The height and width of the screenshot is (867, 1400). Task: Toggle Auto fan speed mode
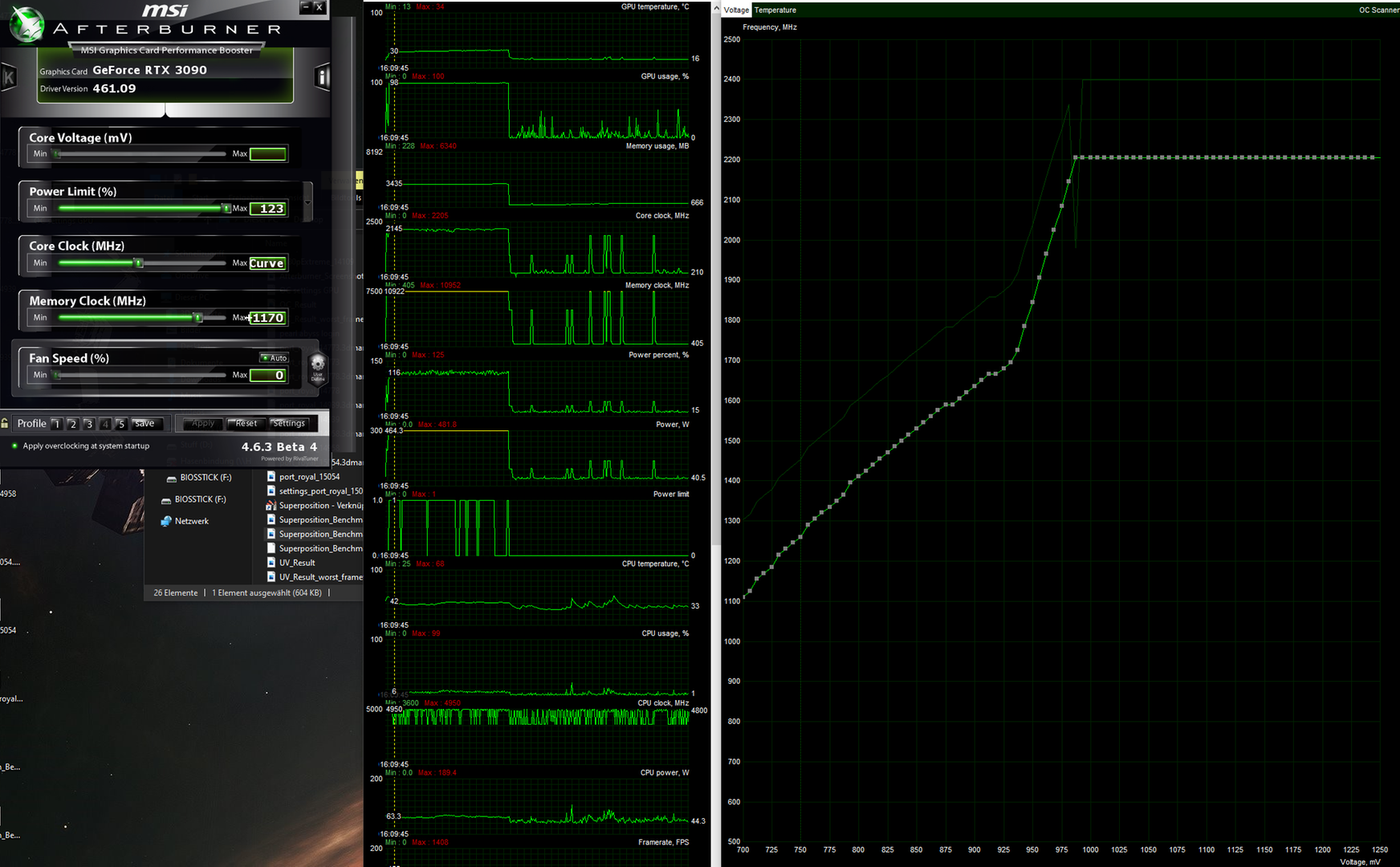click(x=274, y=358)
